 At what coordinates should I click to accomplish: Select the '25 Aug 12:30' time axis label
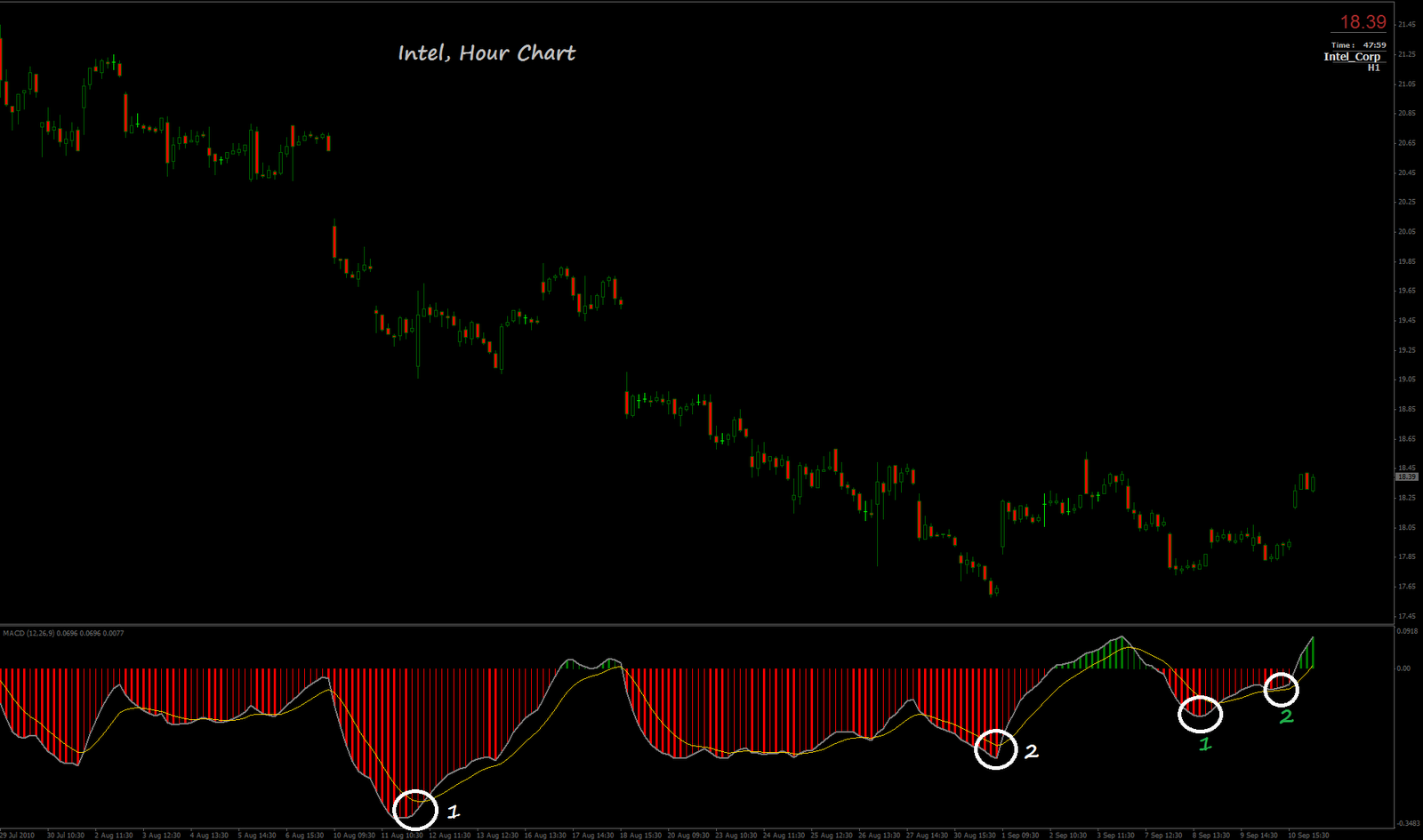(x=832, y=836)
